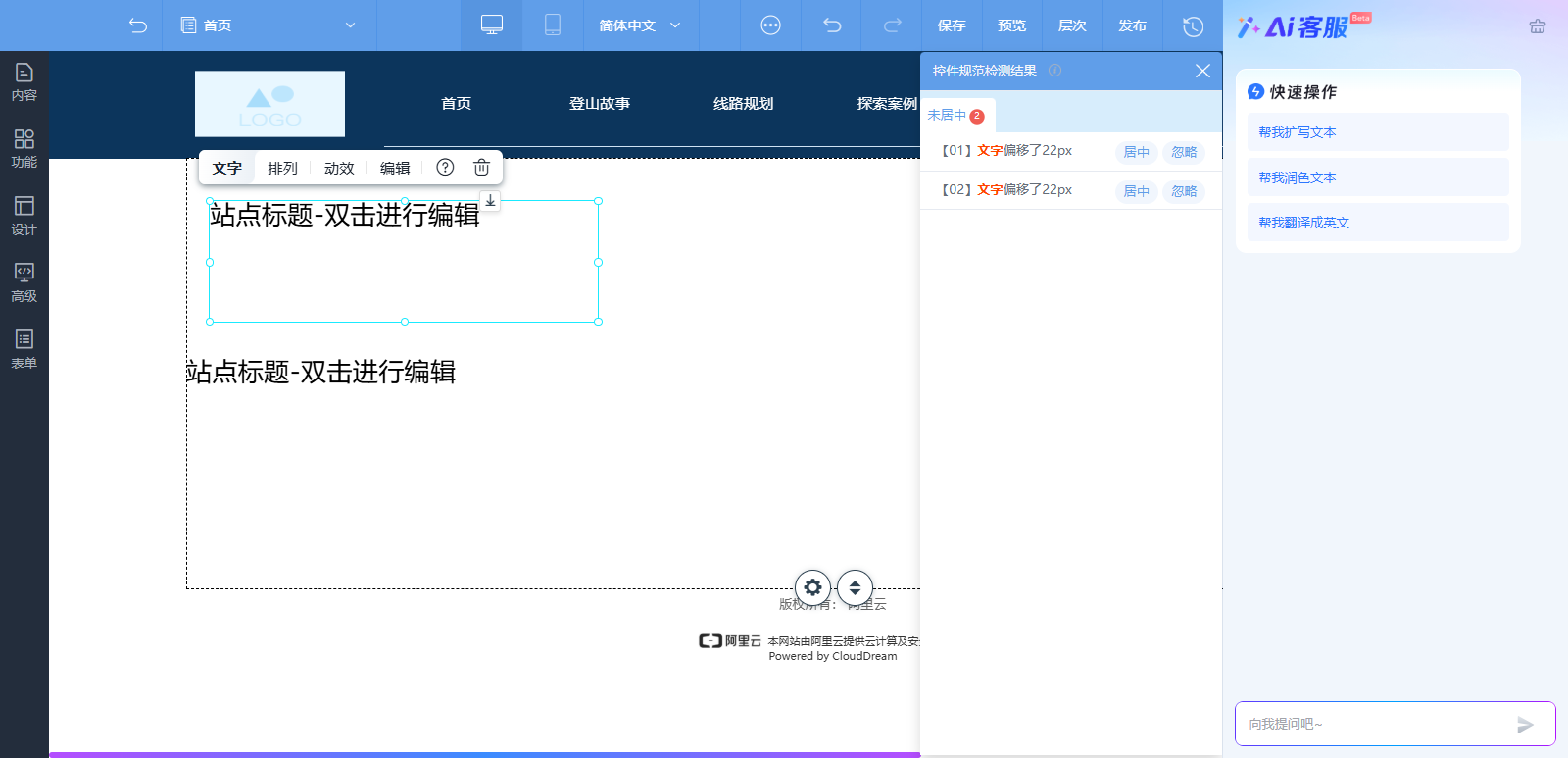Select the 未居中 results tab
This screenshot has width=1568, height=758.
[955, 116]
